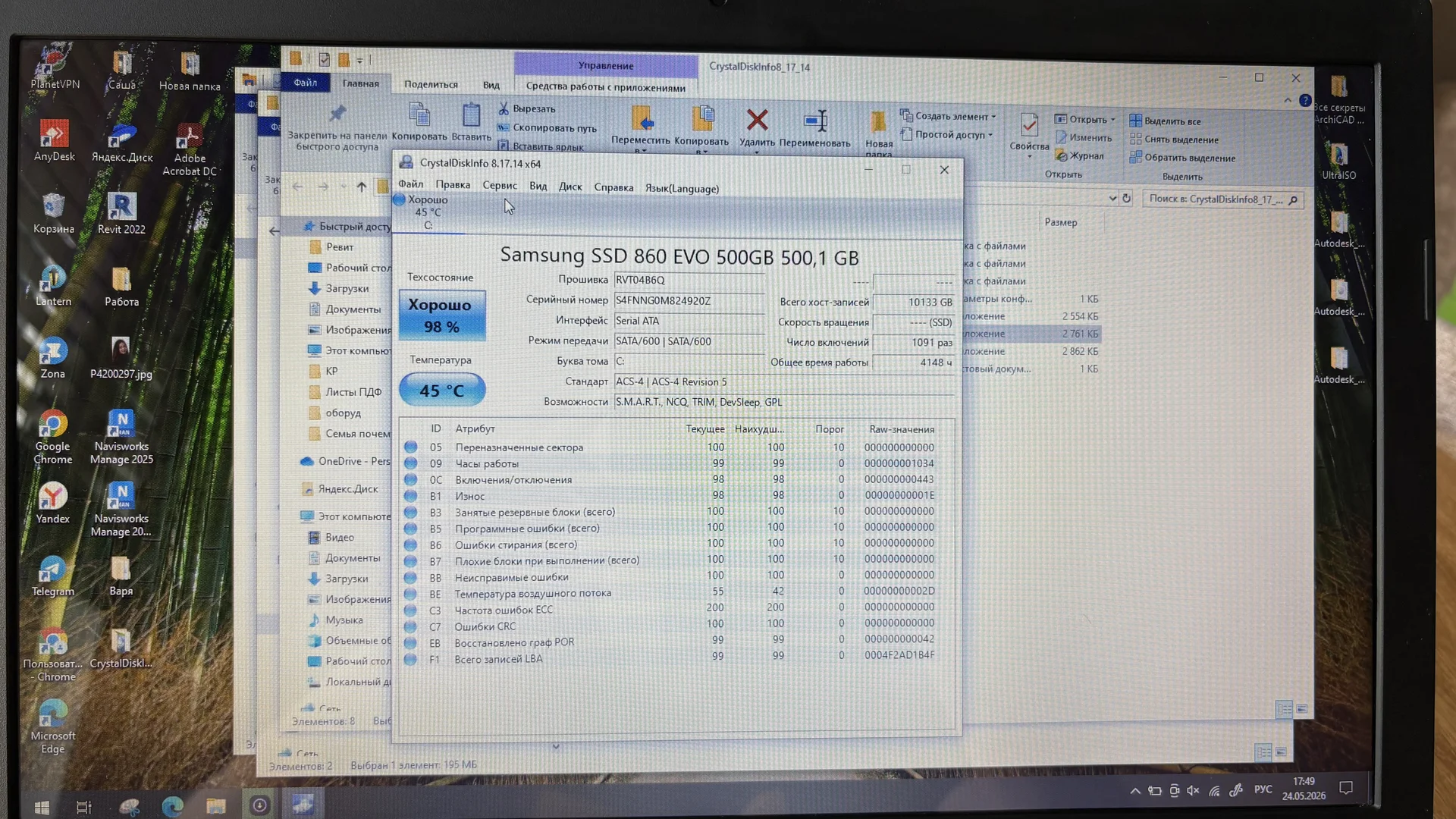
Task: Open Правка menu in CrystalDiskInfo
Action: coord(453,184)
